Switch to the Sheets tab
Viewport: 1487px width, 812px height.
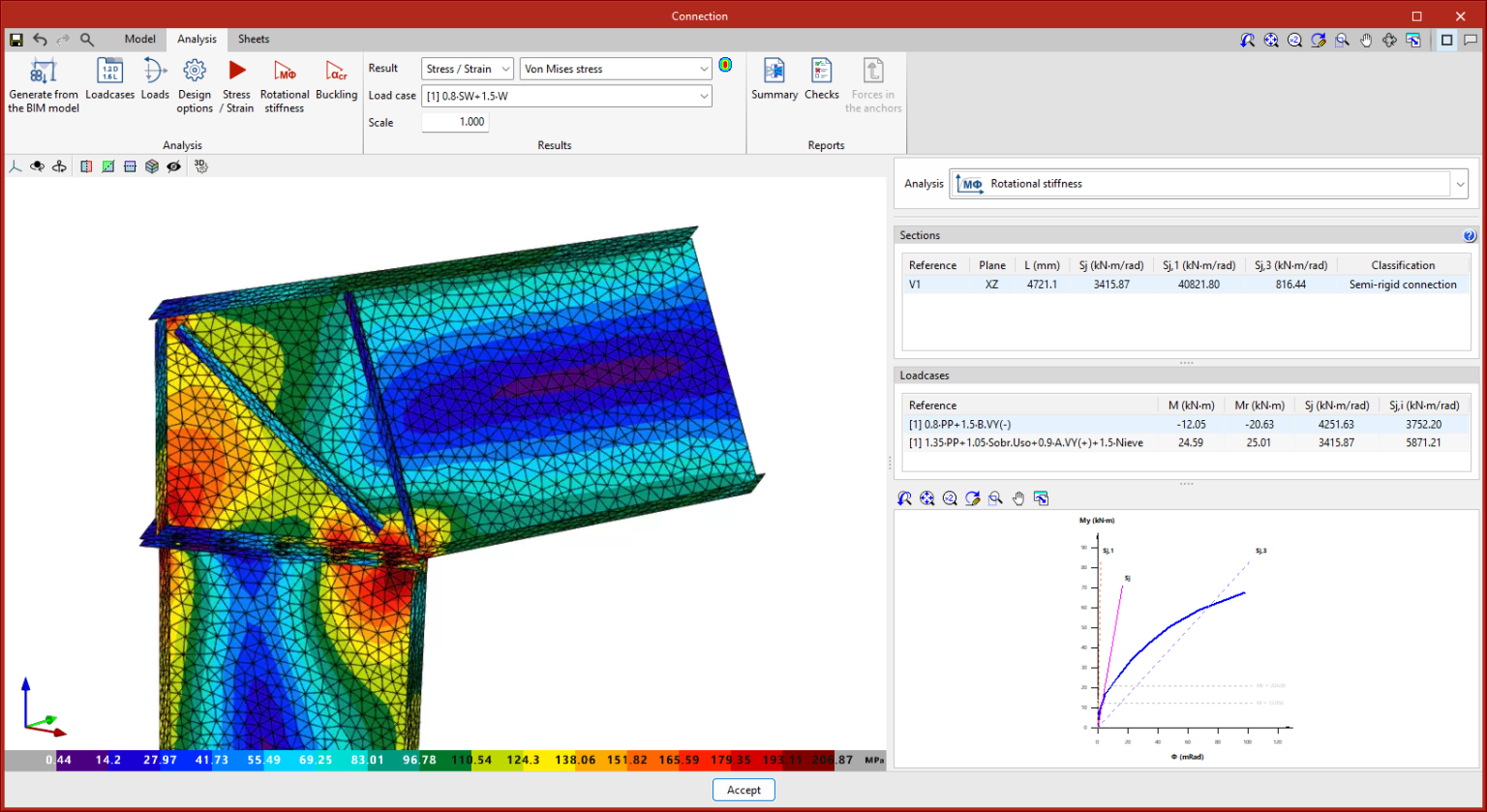tap(254, 40)
